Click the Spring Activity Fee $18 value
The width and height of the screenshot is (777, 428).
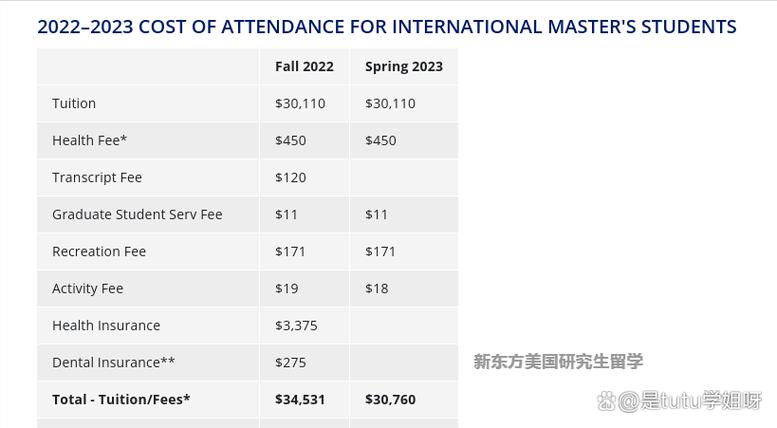pyautogui.click(x=377, y=288)
